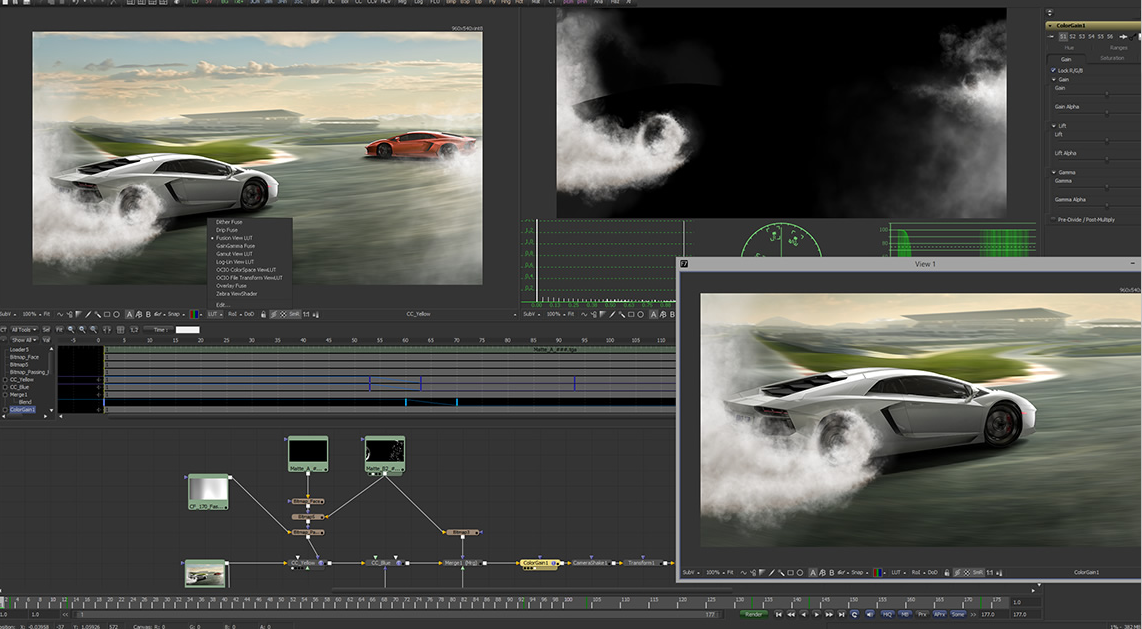This screenshot has height=629, width=1142.
Task: Collapse the Gain section in ColorGain1
Action: (x=1054, y=80)
